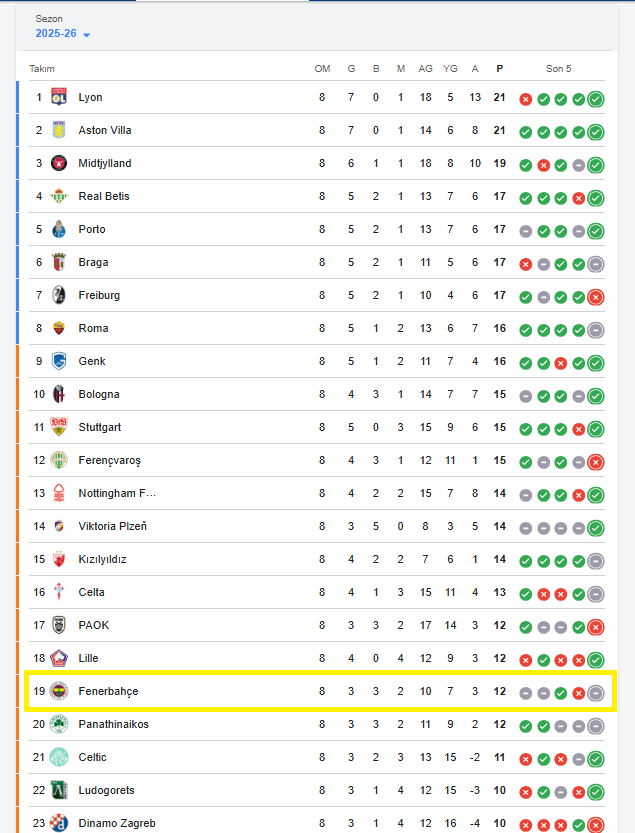This screenshot has height=833, width=635.
Task: Open the Panathinaikos team link
Action: [x=113, y=724]
